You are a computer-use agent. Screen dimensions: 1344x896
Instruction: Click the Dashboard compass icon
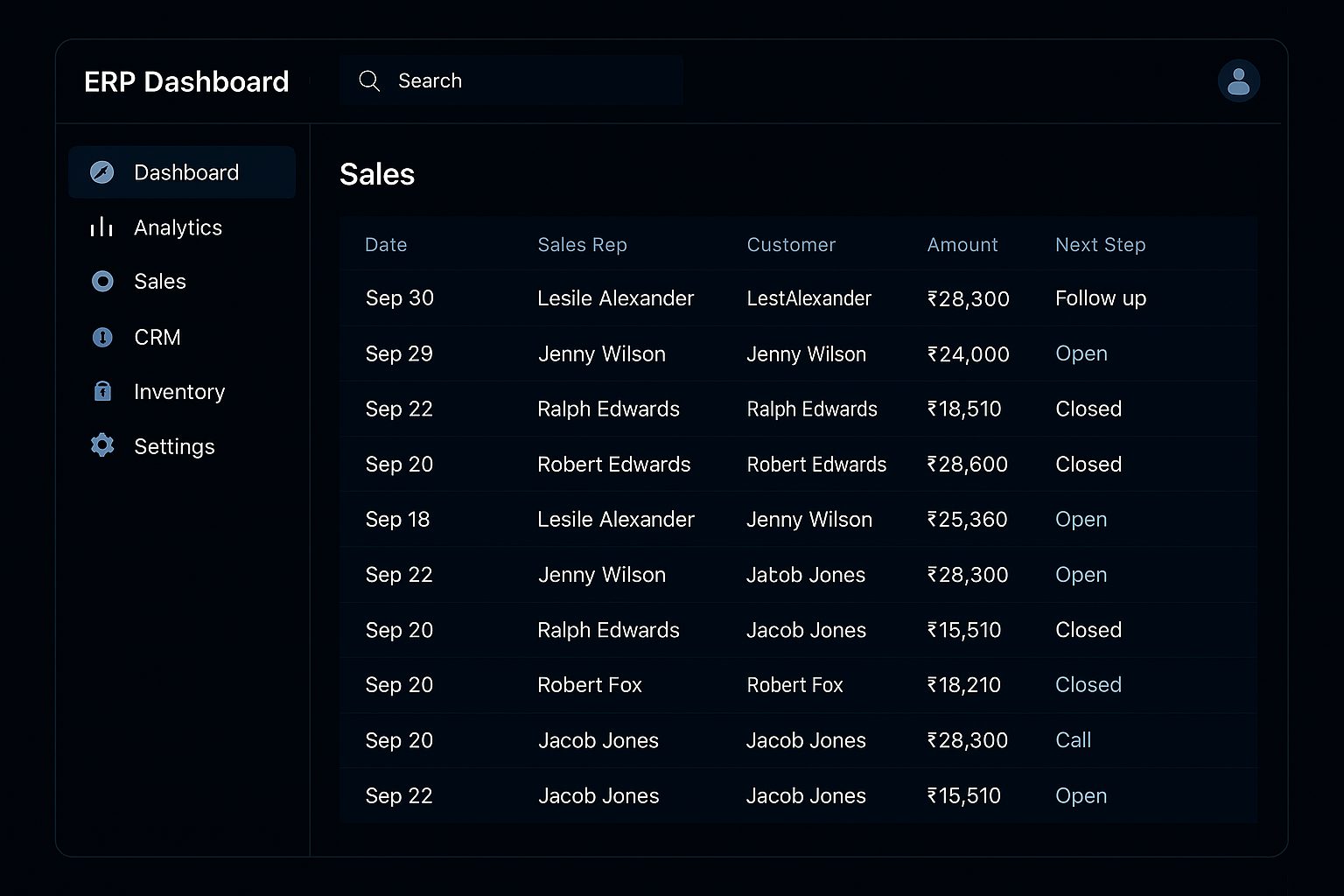[102, 172]
